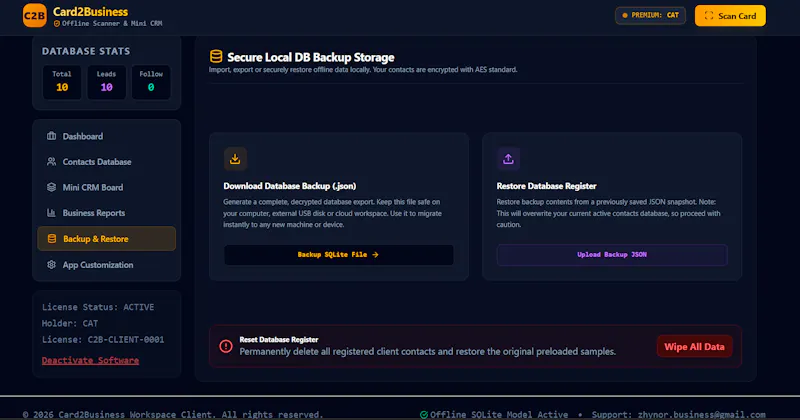This screenshot has width=800, height=420.
Task: Click Upload Backup JSON button
Action: (x=612, y=255)
